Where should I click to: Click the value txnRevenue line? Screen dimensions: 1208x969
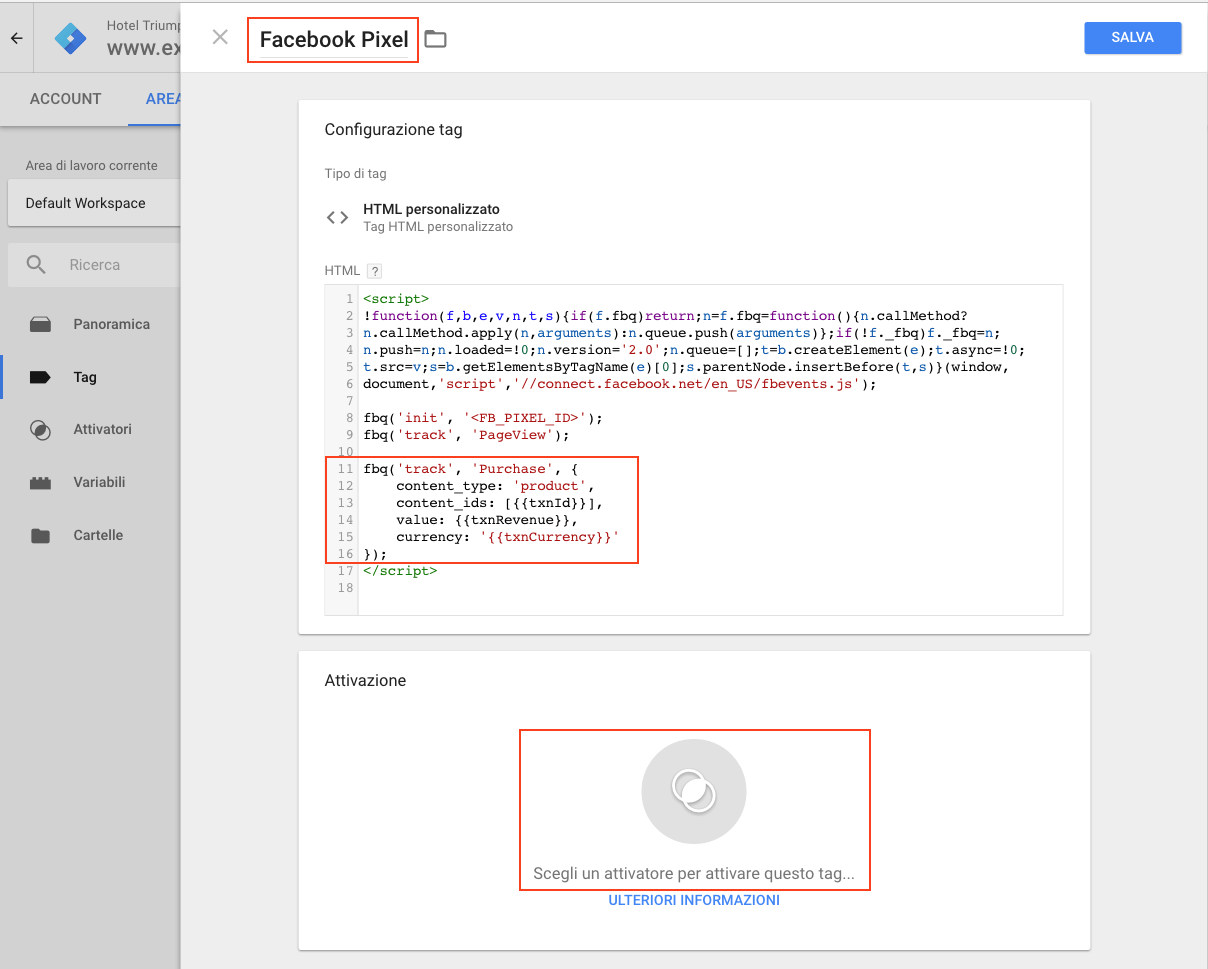487,519
